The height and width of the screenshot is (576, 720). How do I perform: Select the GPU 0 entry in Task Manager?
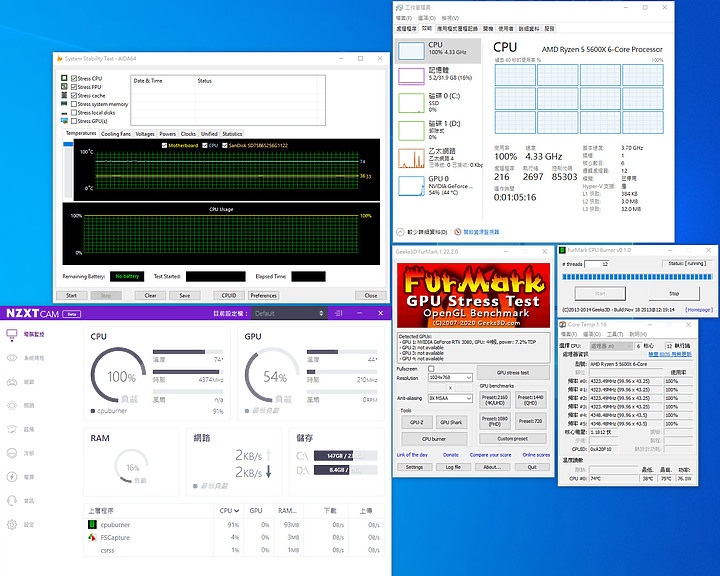439,186
